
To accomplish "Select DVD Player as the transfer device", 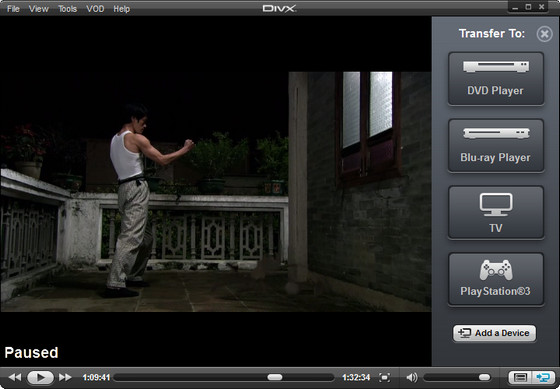I will point(496,79).
